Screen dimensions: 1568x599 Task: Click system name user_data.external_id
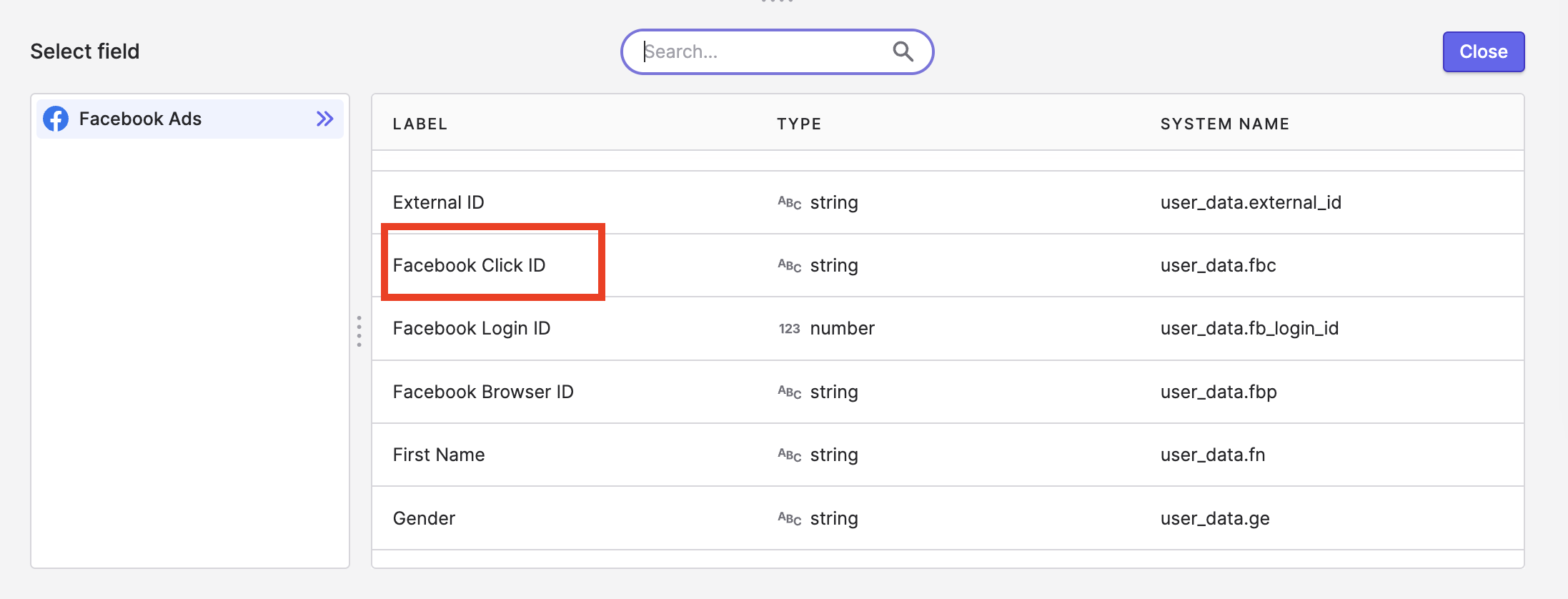point(1251,202)
